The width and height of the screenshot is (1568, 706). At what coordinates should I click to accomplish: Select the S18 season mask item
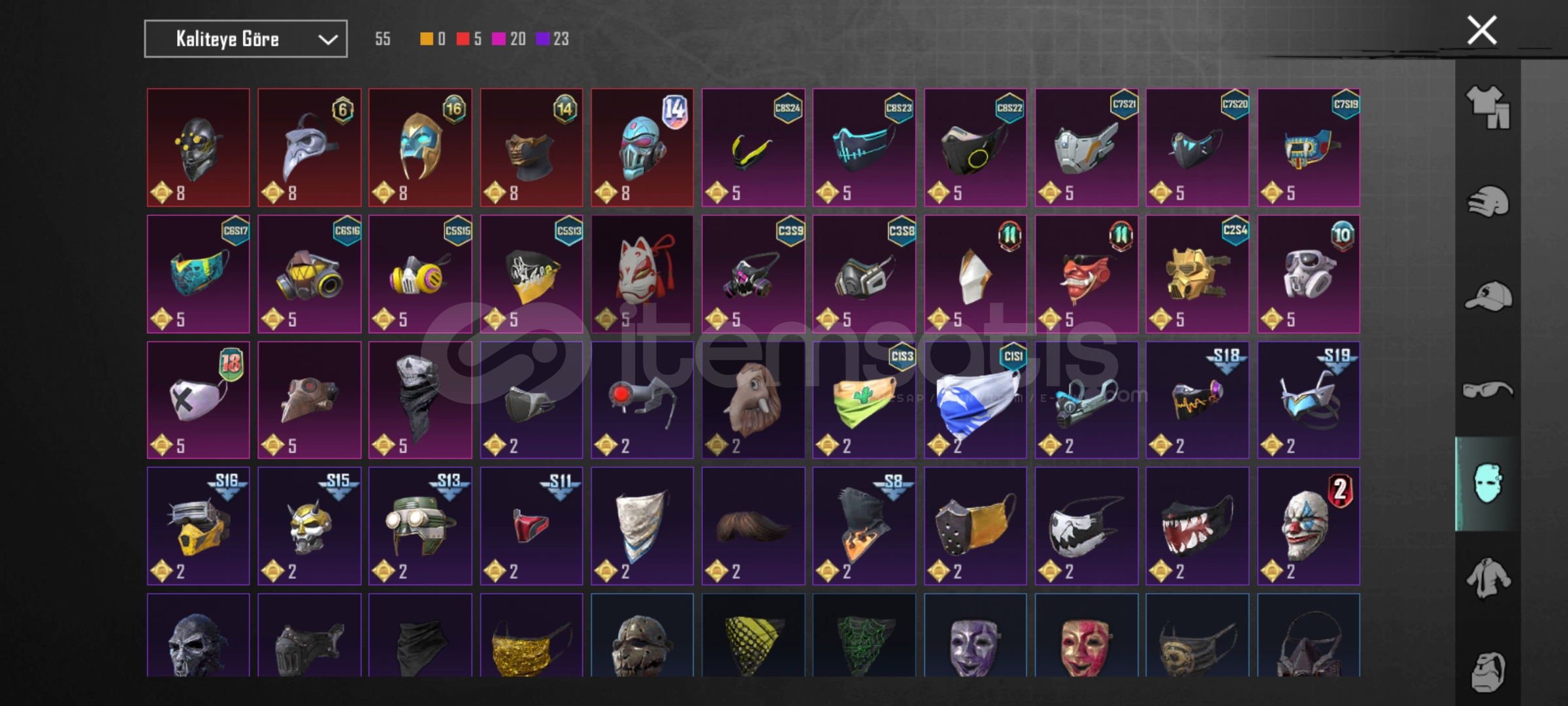click(1198, 400)
